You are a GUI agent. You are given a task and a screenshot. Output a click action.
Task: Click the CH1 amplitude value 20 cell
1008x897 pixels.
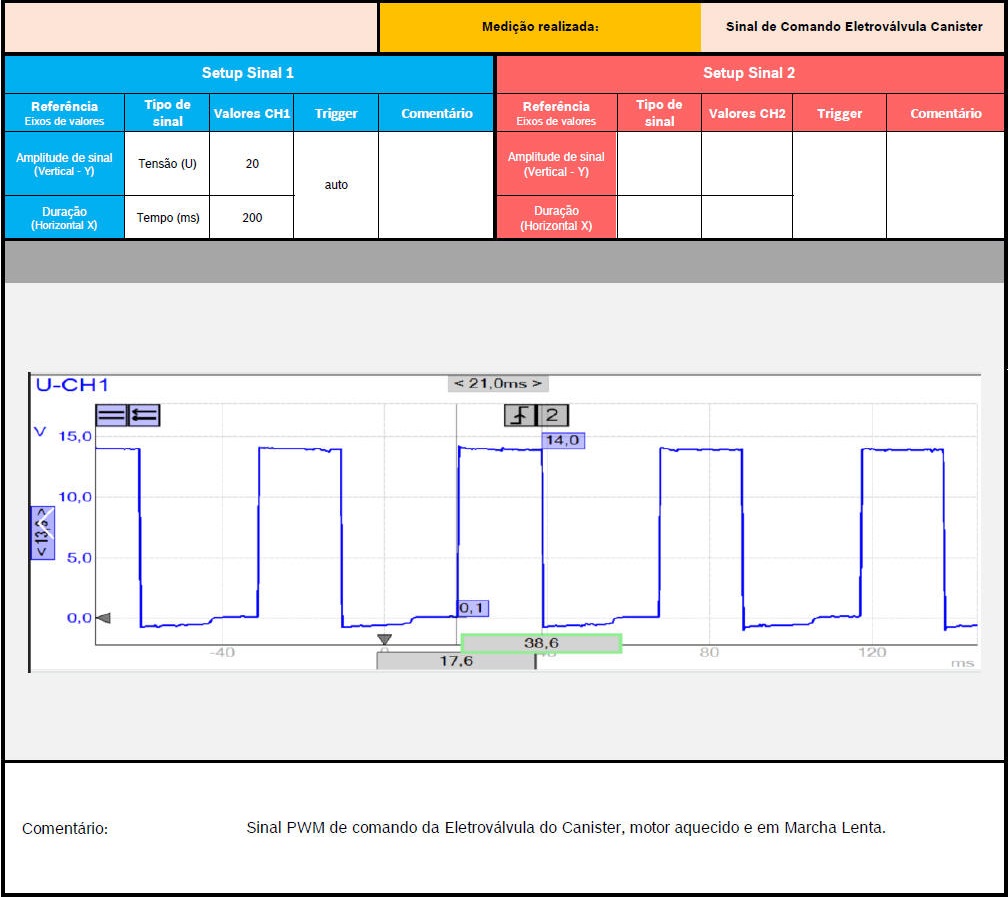(x=252, y=164)
